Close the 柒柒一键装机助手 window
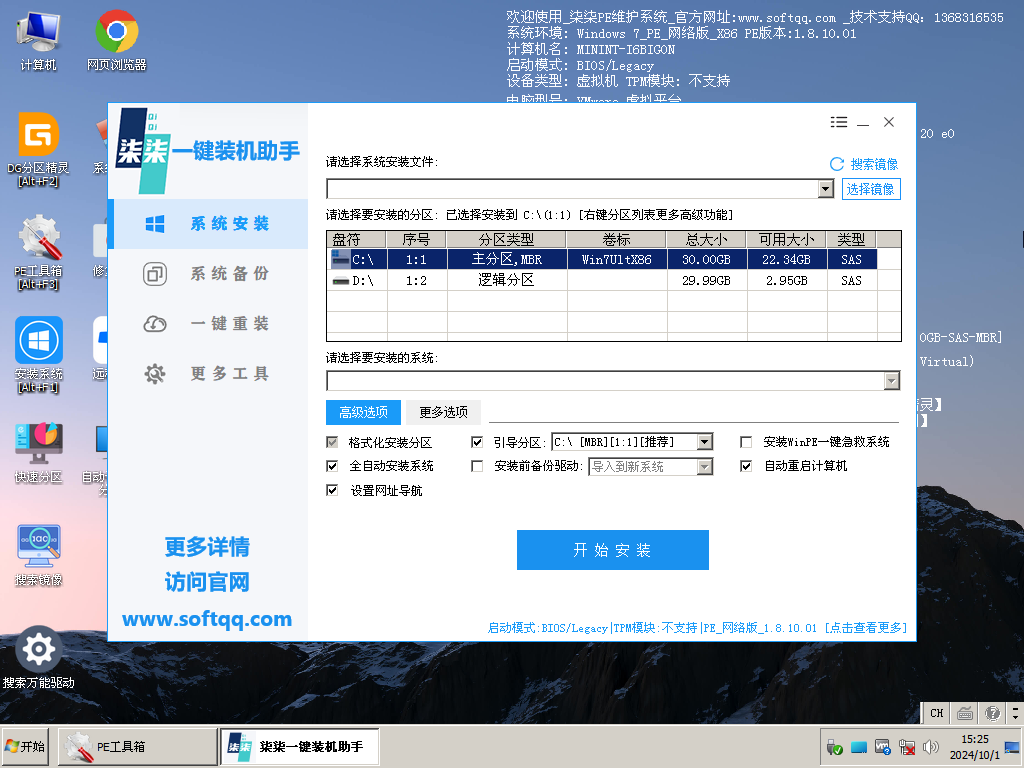Image resolution: width=1024 pixels, height=768 pixels. pos(889,122)
